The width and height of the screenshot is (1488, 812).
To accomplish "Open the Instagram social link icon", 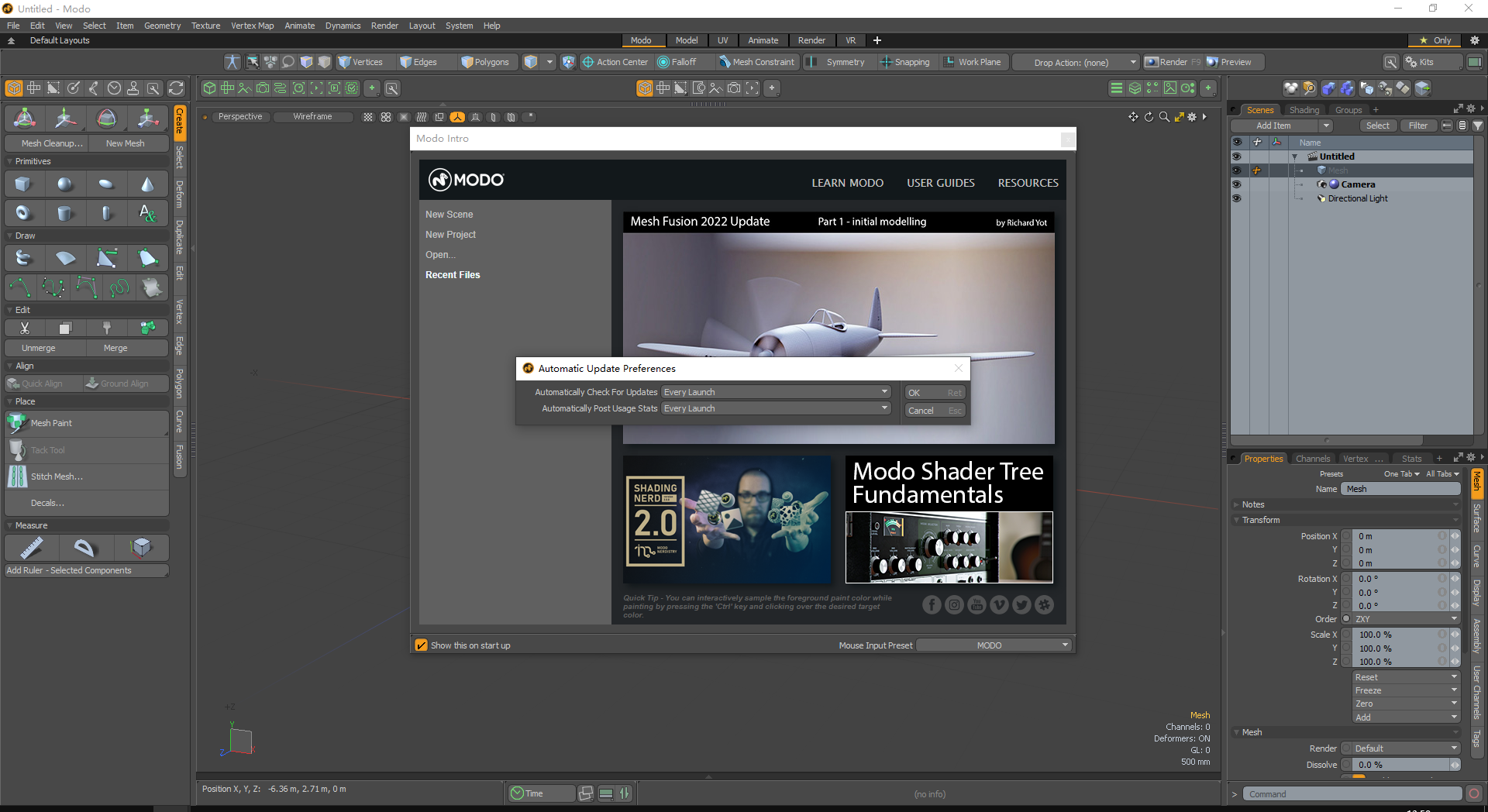I will pos(954,605).
